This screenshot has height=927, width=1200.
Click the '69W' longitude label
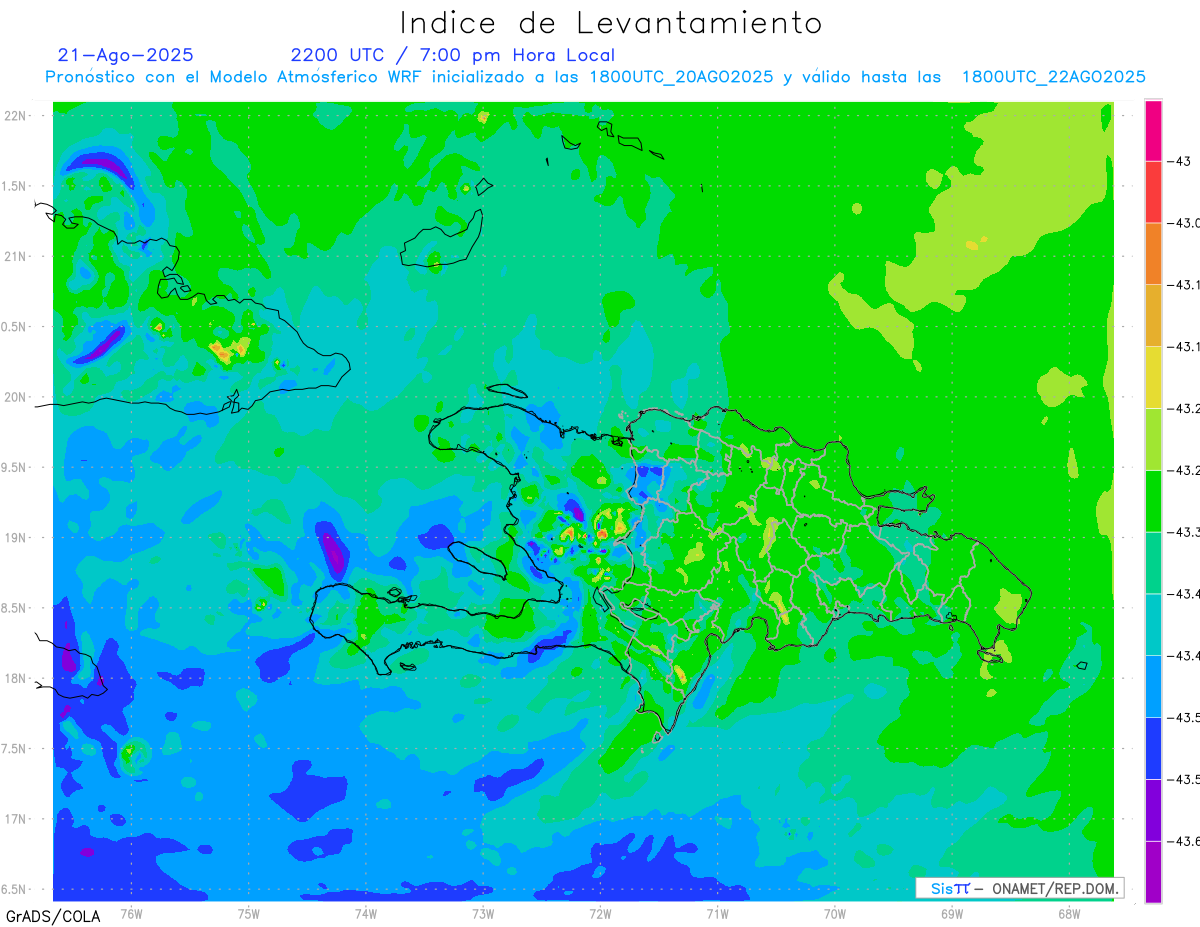[952, 914]
